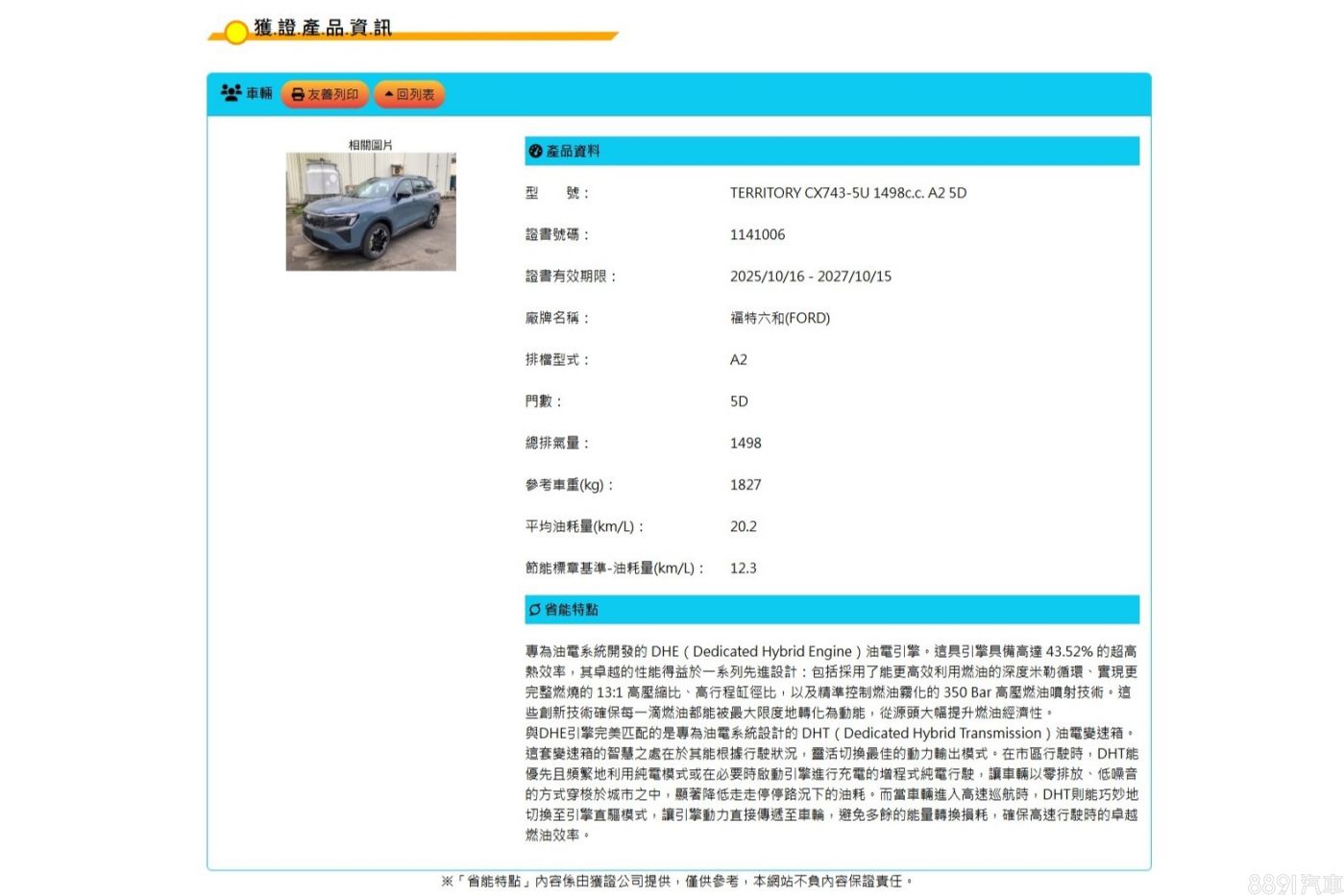Click brand name 福特六和(FORD)
The height and width of the screenshot is (896, 1344).
pos(779,318)
